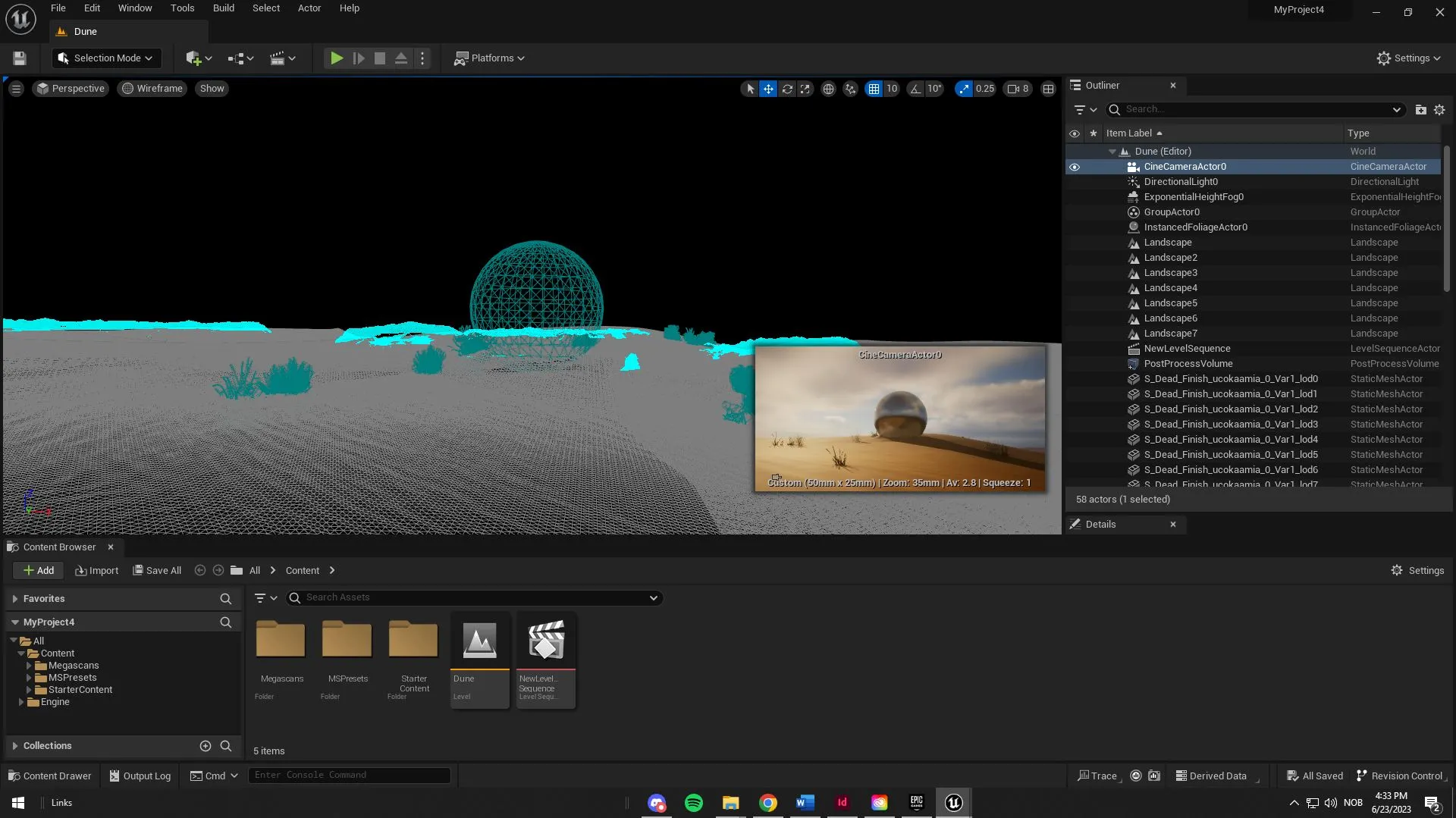The image size is (1456, 818).
Task: Open the Tools menu
Action: (x=183, y=8)
